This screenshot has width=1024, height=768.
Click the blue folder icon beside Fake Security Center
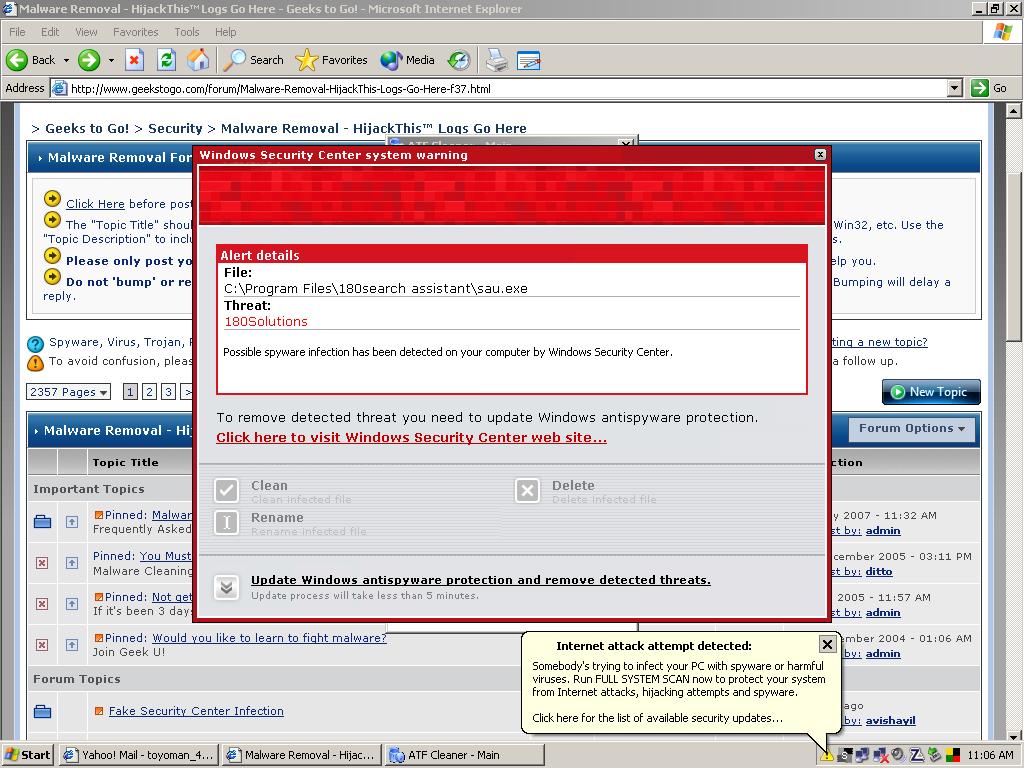pyautogui.click(x=42, y=711)
